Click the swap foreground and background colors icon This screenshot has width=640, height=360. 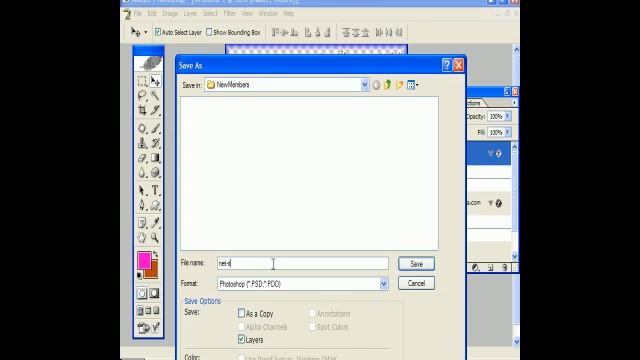pos(156,254)
